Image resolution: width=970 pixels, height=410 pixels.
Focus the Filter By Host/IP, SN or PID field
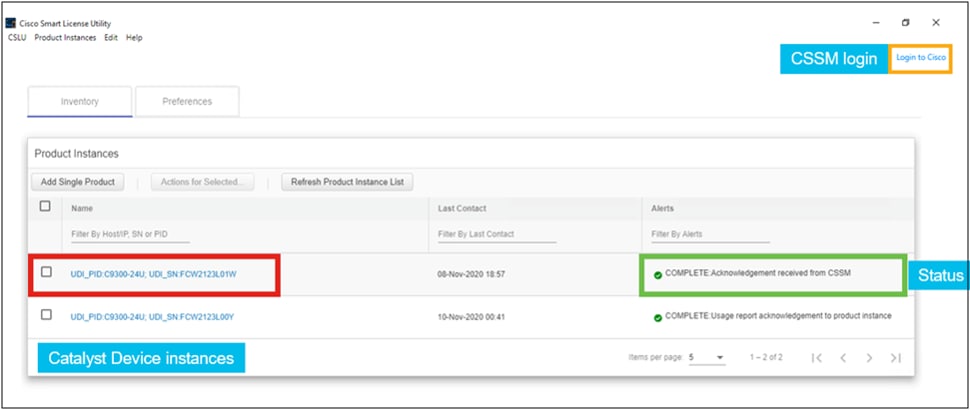click(131, 234)
